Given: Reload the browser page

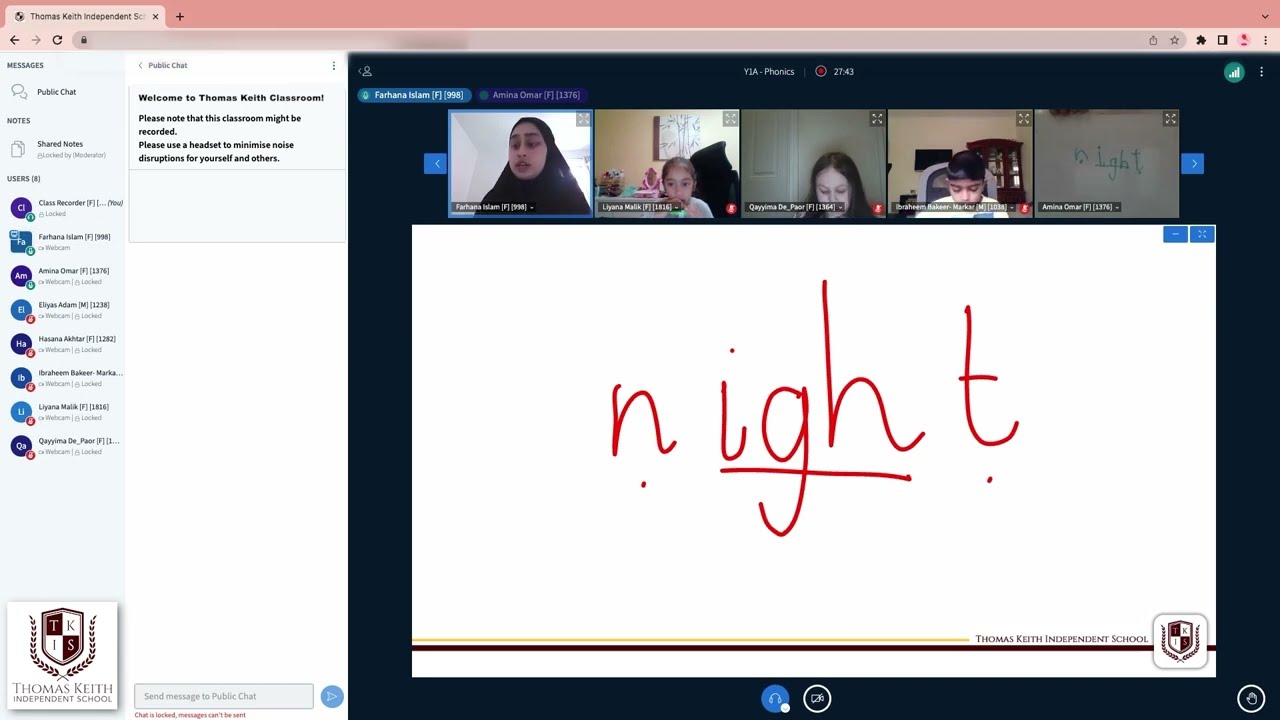Looking at the screenshot, I should click(x=57, y=40).
